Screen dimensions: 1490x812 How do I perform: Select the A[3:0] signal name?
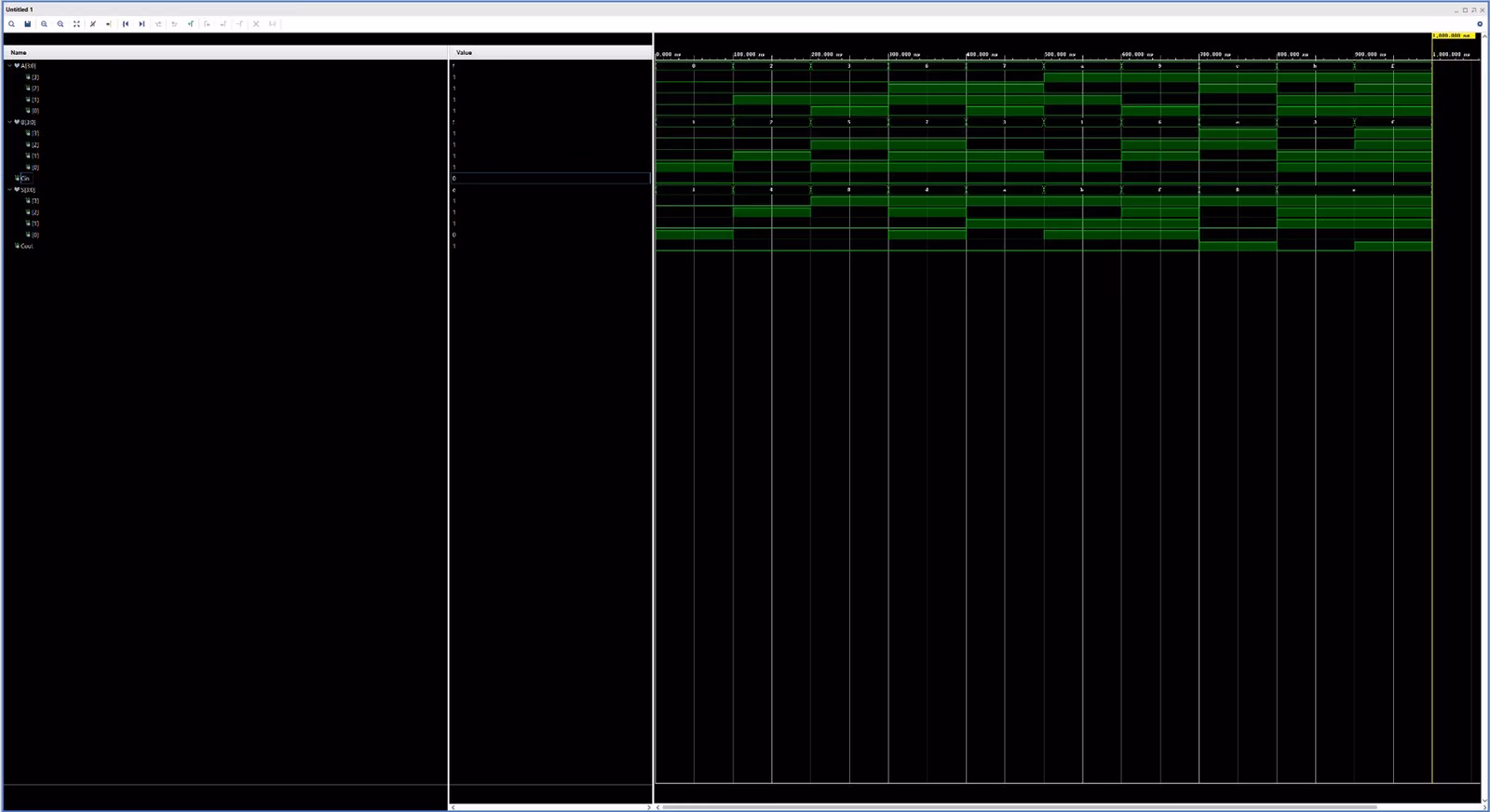[x=28, y=66]
